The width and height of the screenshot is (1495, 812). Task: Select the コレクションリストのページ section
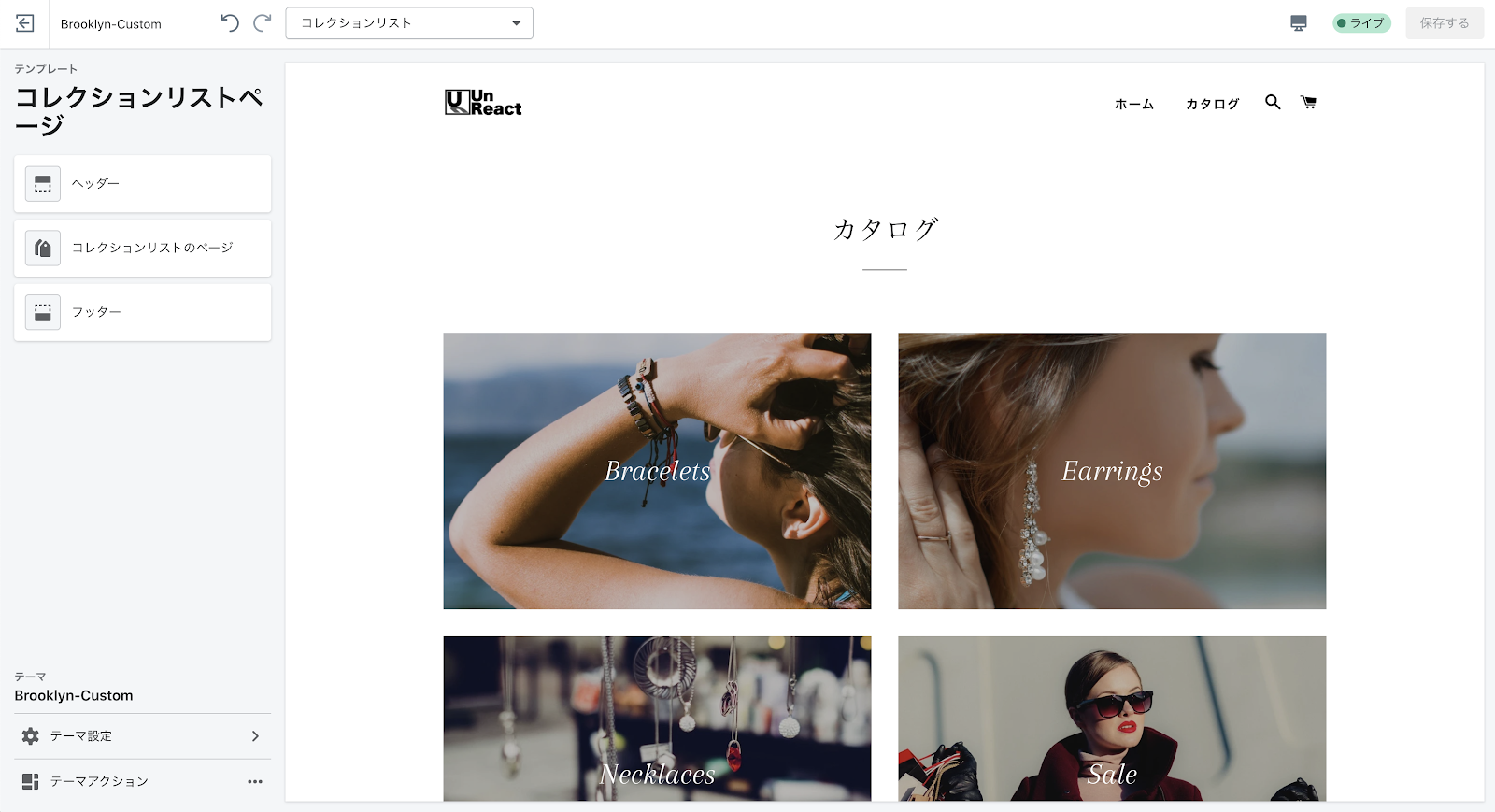(x=143, y=248)
